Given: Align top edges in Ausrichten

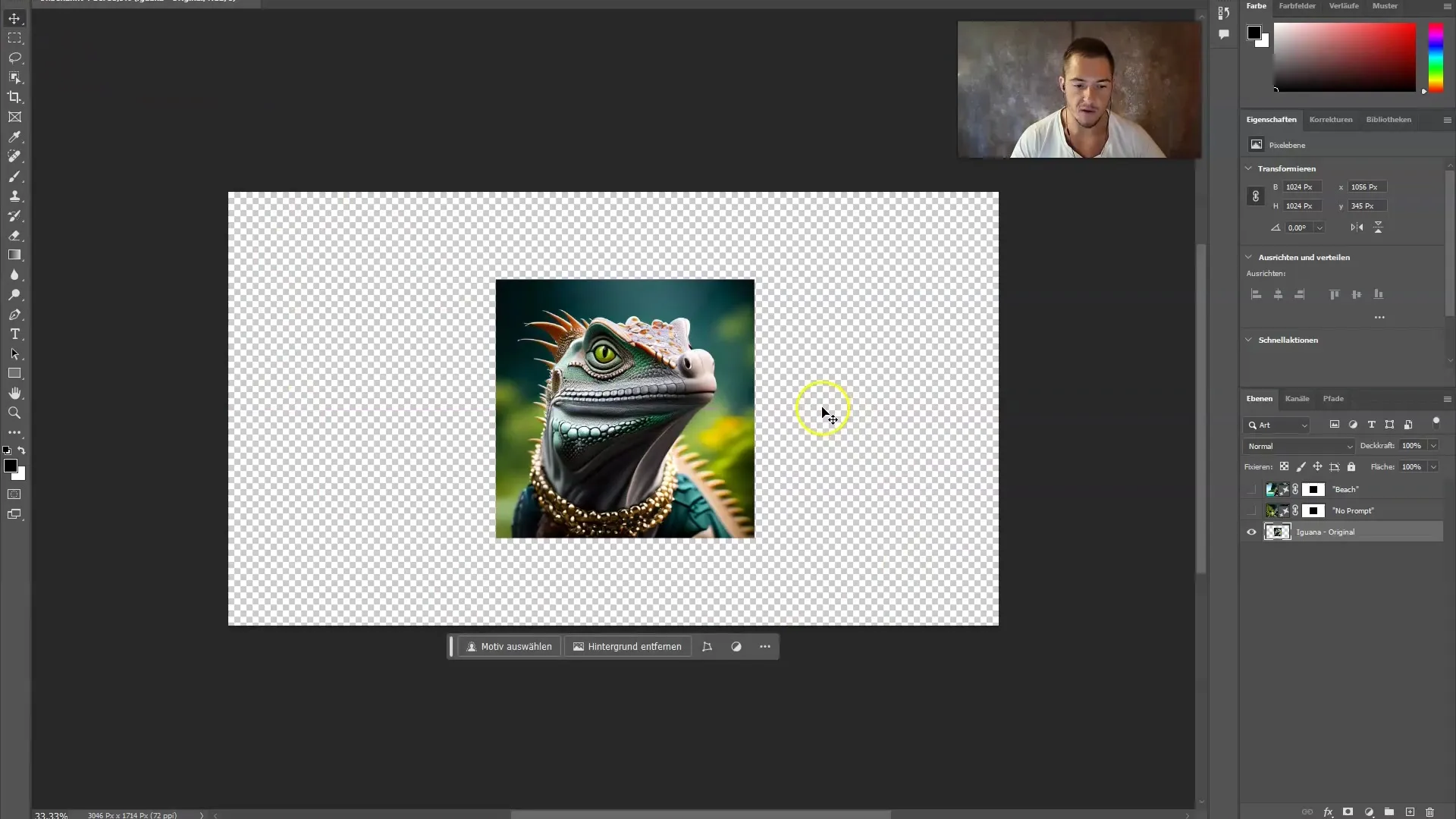Looking at the screenshot, I should [x=1334, y=294].
